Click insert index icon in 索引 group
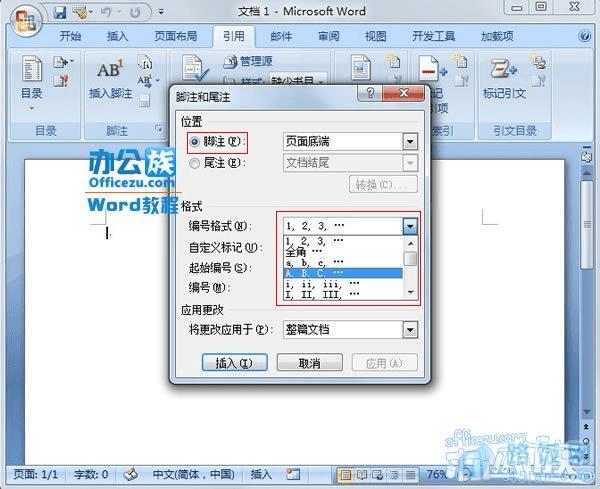This screenshot has height=489, width=600. click(460, 61)
